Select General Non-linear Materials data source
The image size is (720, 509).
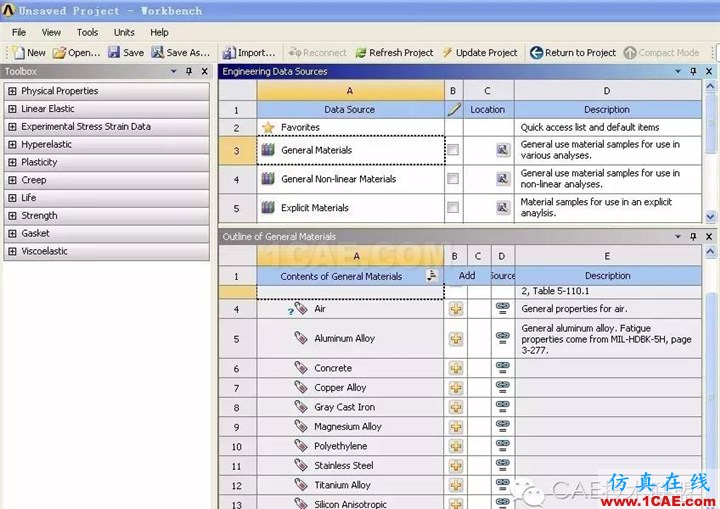point(351,179)
